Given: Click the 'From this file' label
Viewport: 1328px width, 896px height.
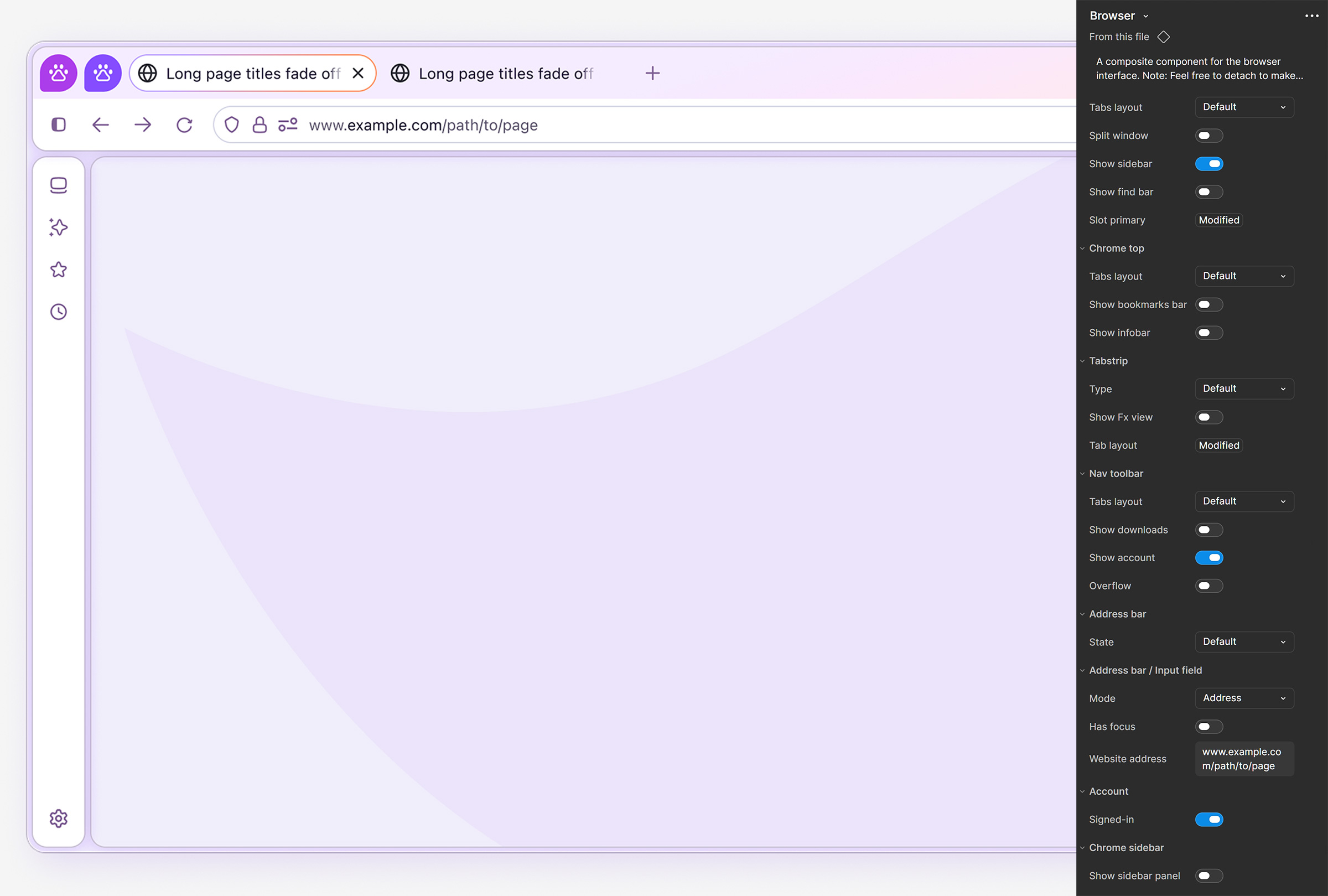Looking at the screenshot, I should click(1118, 37).
